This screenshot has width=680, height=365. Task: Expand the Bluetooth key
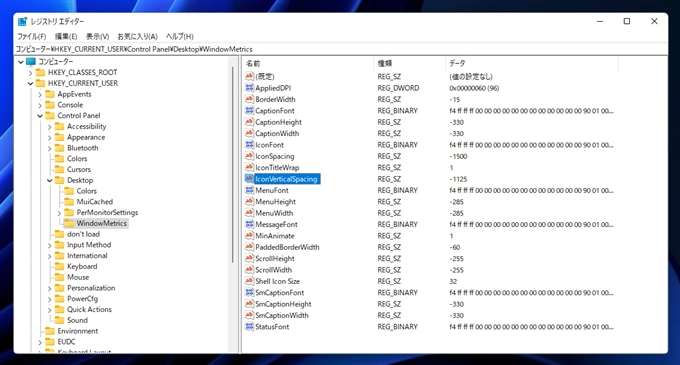49,148
